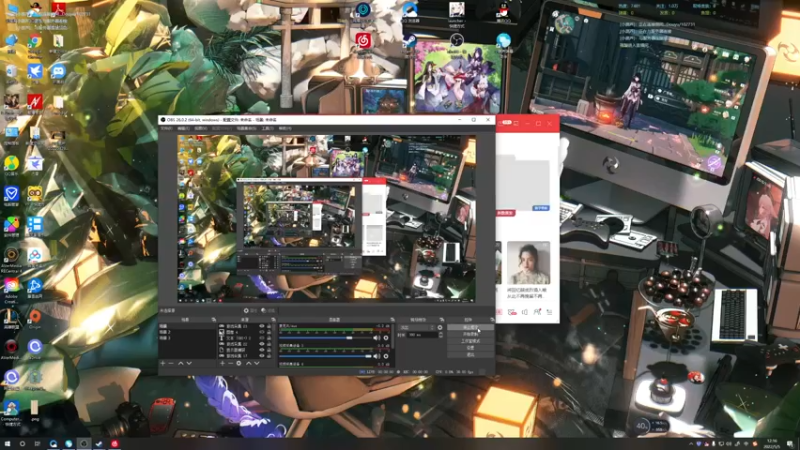Toggle the eye on the source numbered 22
This screenshot has width=800, height=450.
point(262,344)
